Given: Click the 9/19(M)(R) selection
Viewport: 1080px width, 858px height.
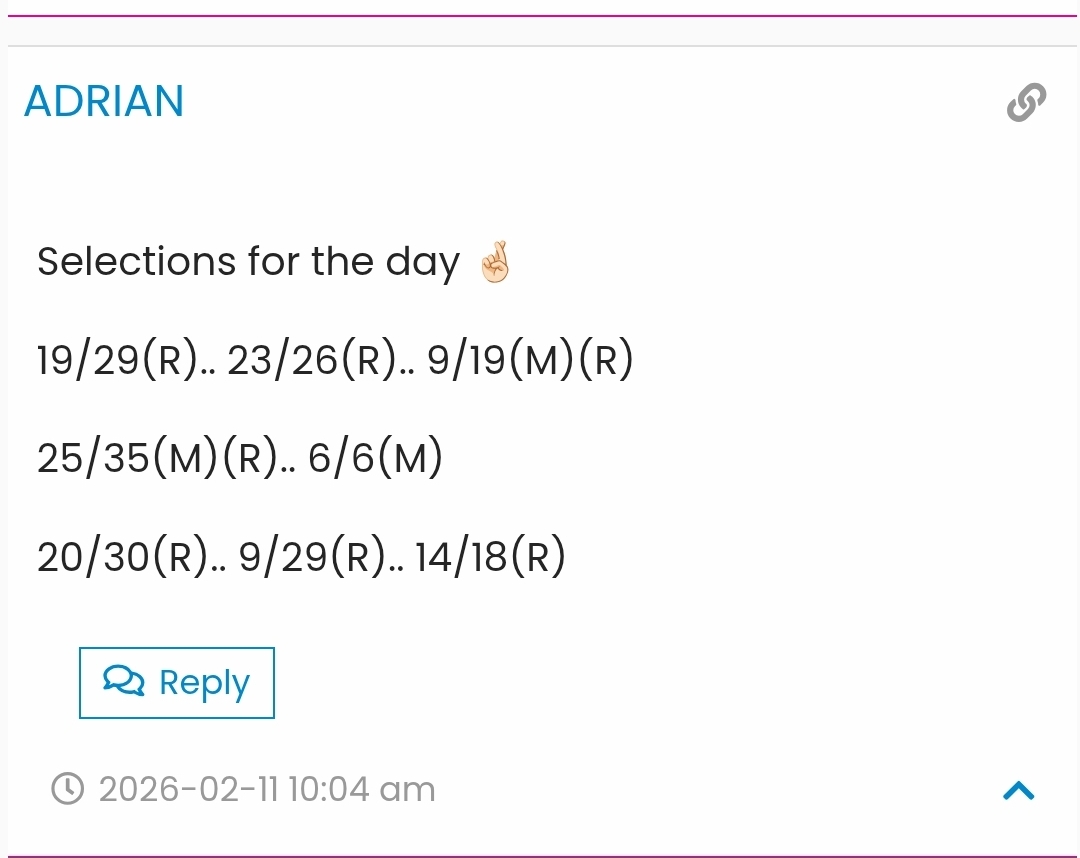Looking at the screenshot, I should 531,360.
